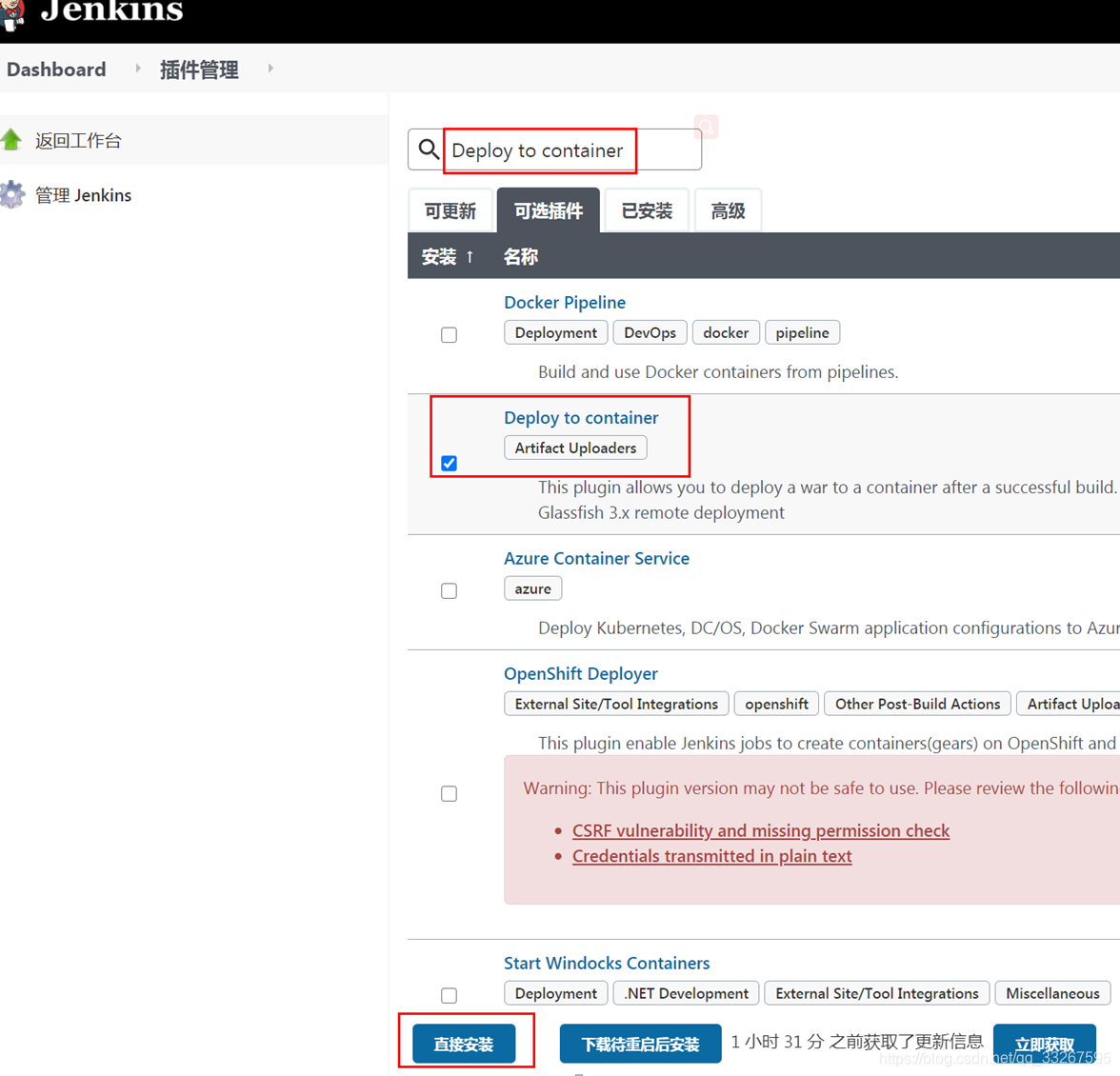Open the Azure Container Service link

coord(597,558)
